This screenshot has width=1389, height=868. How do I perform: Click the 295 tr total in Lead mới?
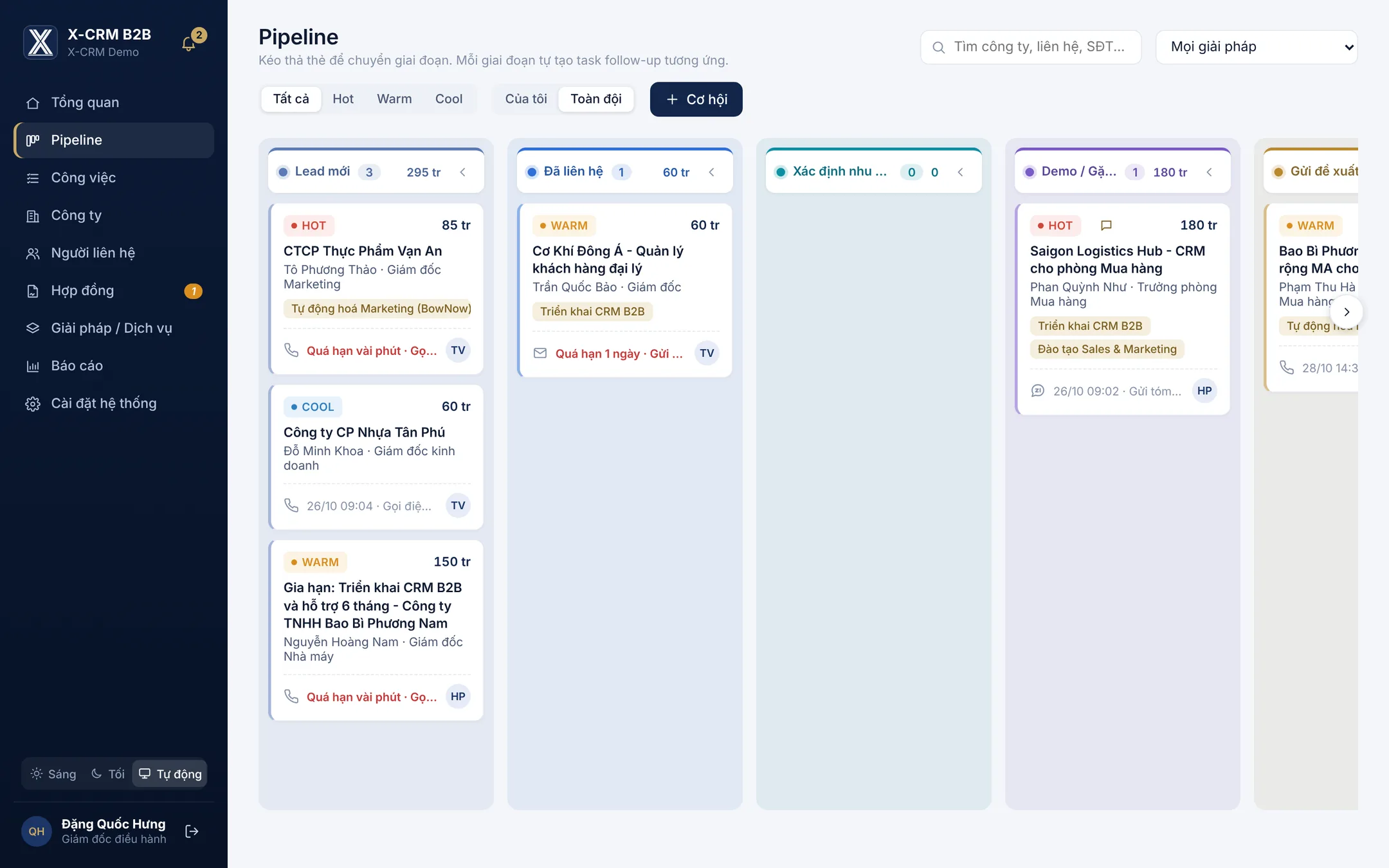click(423, 172)
